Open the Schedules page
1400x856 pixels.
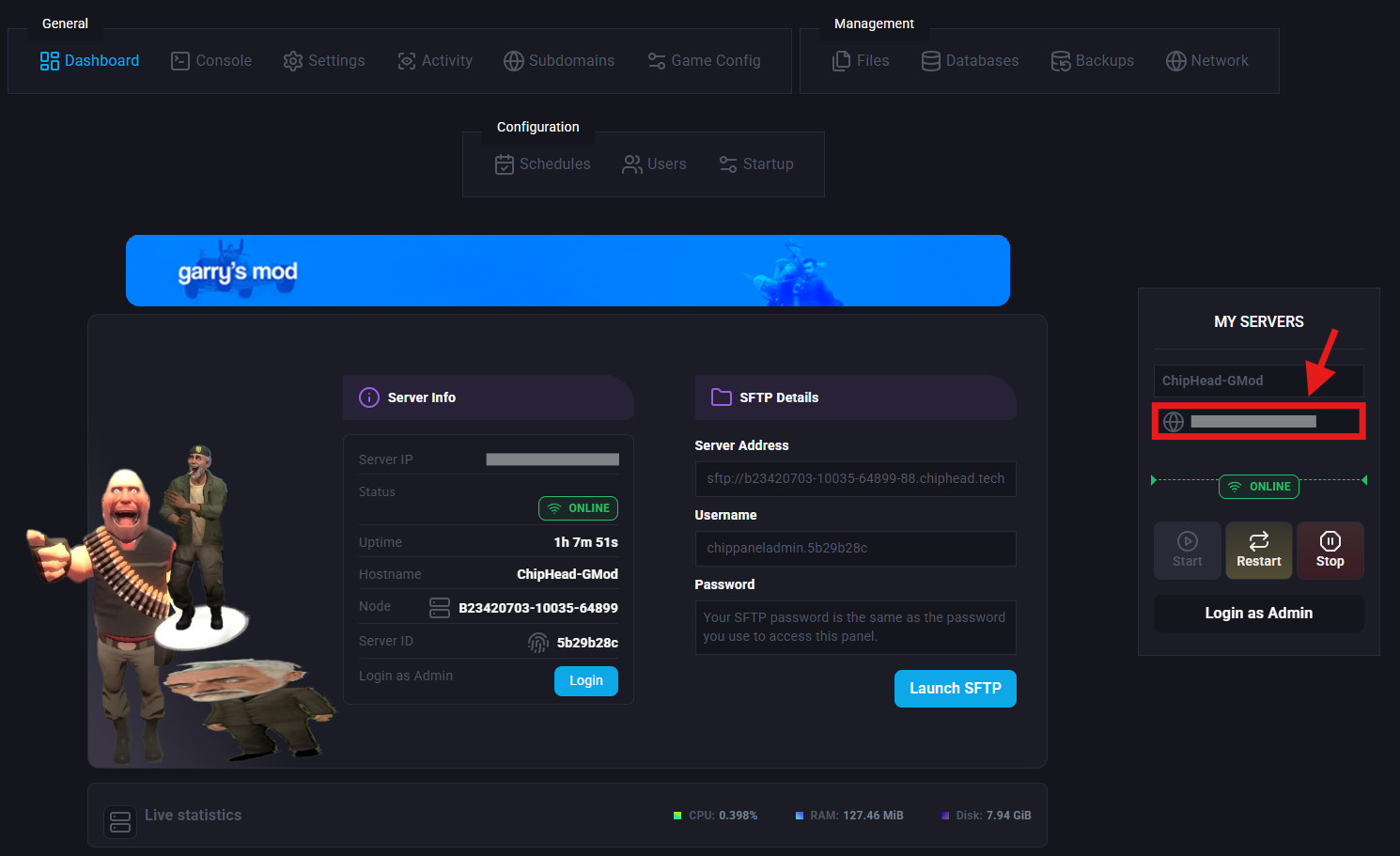pos(543,164)
